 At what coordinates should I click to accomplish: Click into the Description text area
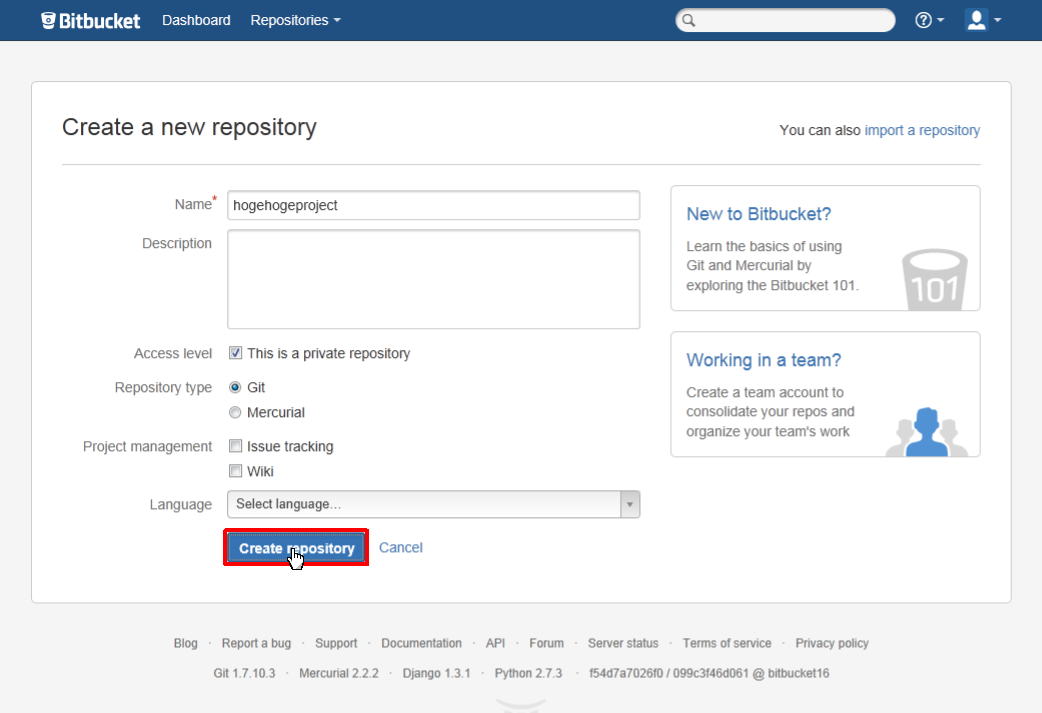click(x=433, y=279)
